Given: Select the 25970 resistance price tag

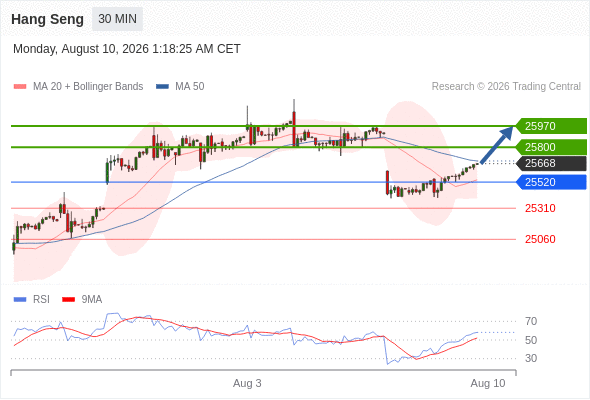Looking at the screenshot, I should coord(551,126).
